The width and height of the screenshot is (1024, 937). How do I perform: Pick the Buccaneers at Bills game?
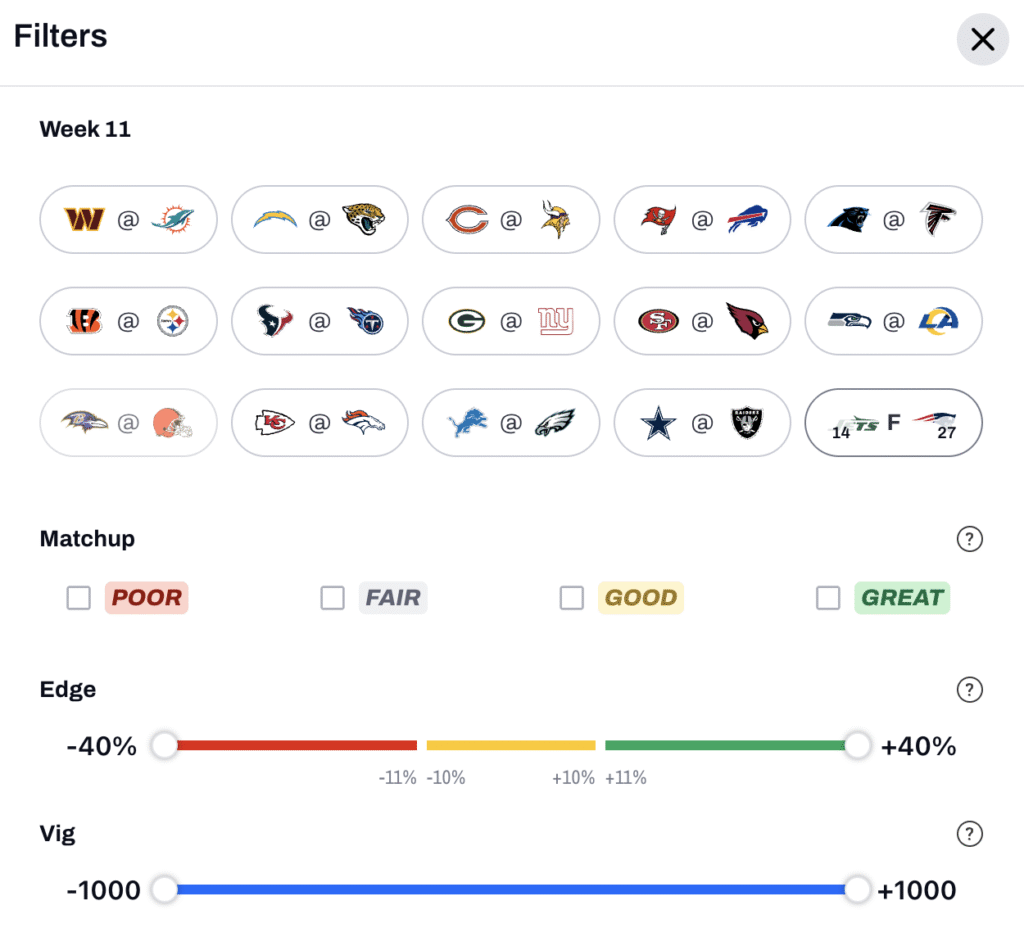click(x=702, y=219)
